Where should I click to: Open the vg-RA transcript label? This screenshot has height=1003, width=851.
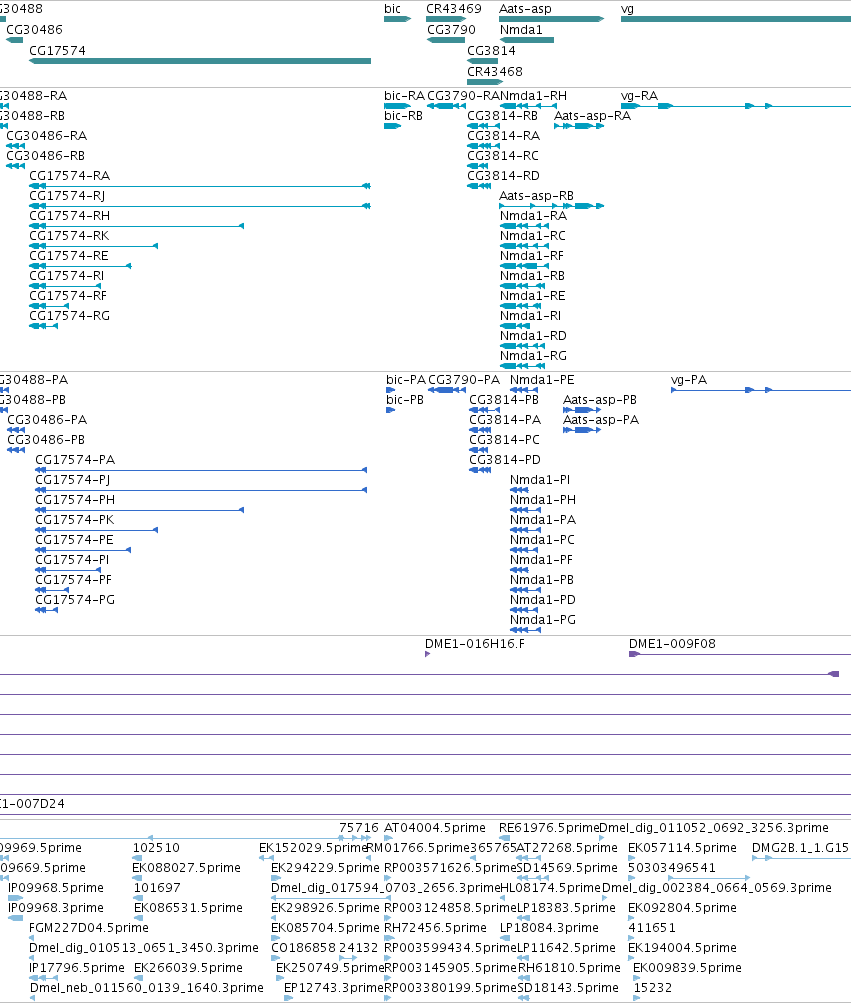click(x=639, y=96)
